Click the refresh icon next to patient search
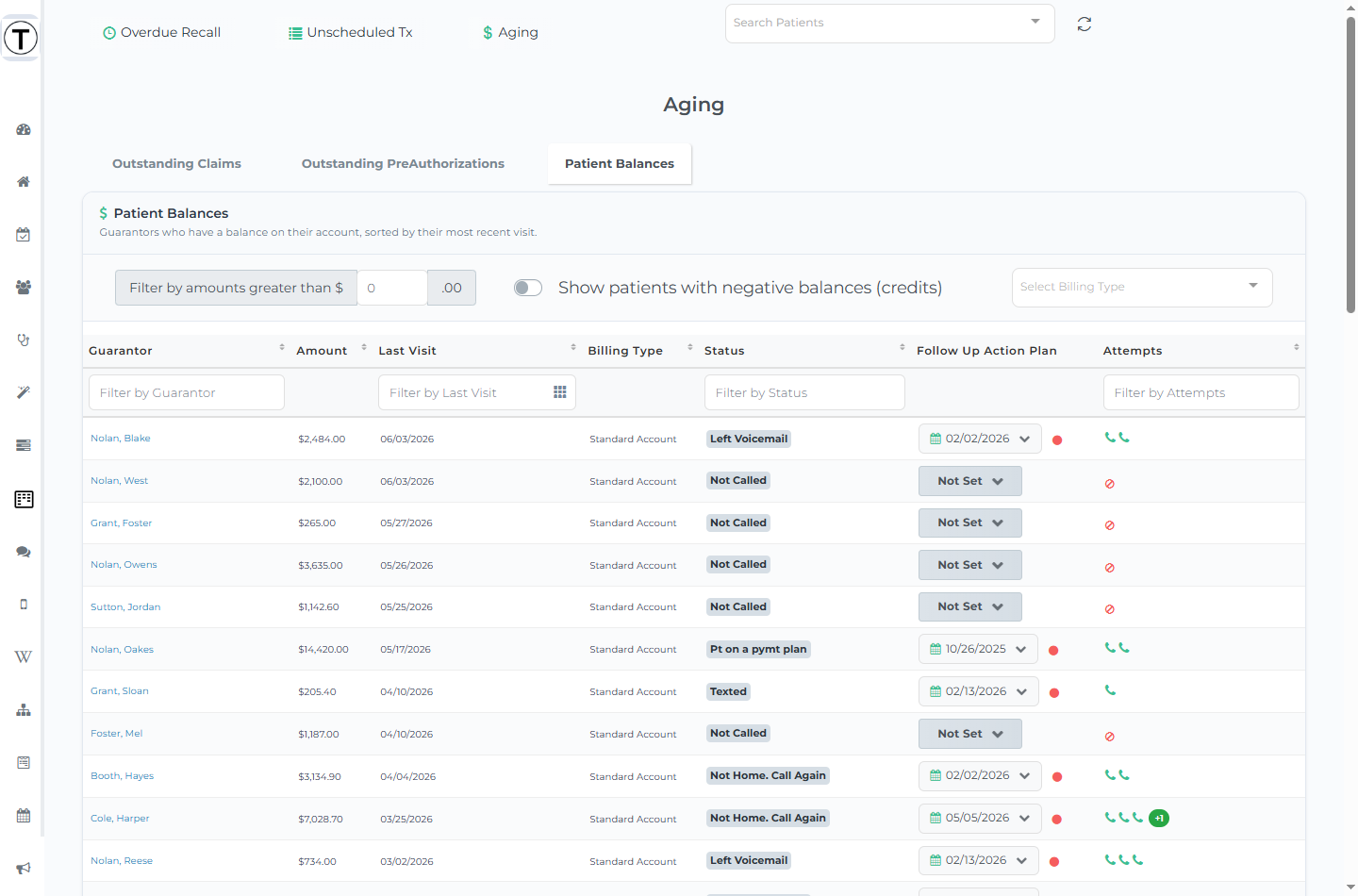1358x896 pixels. click(1085, 25)
